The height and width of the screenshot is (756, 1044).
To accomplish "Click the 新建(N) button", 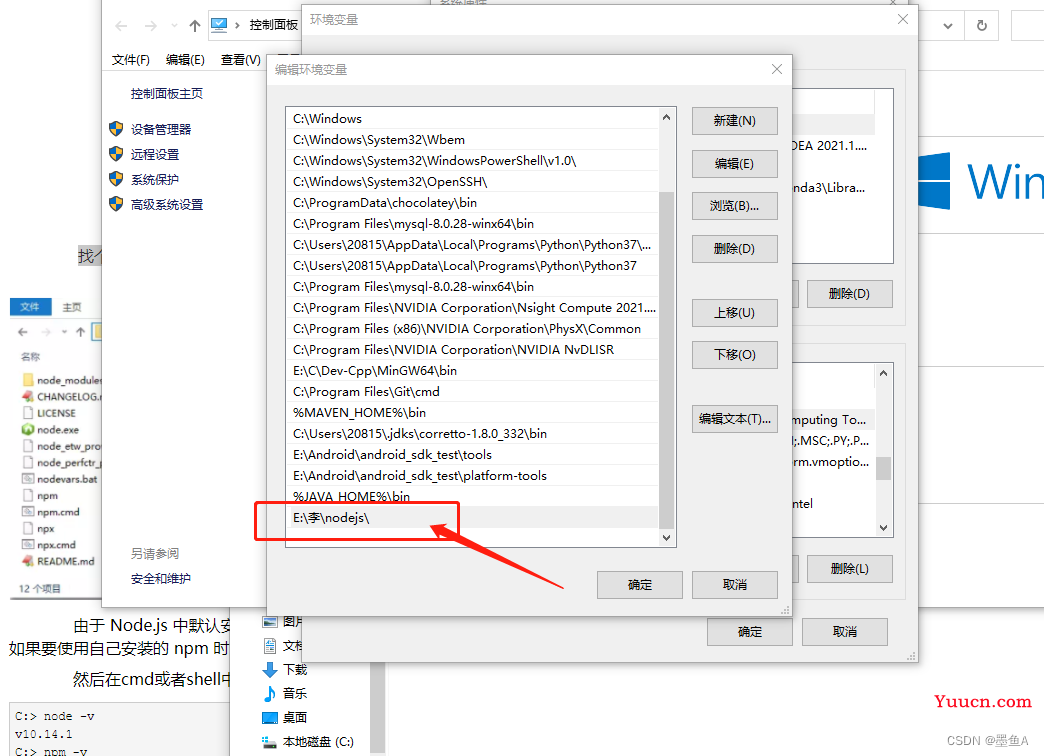I will pyautogui.click(x=734, y=121).
